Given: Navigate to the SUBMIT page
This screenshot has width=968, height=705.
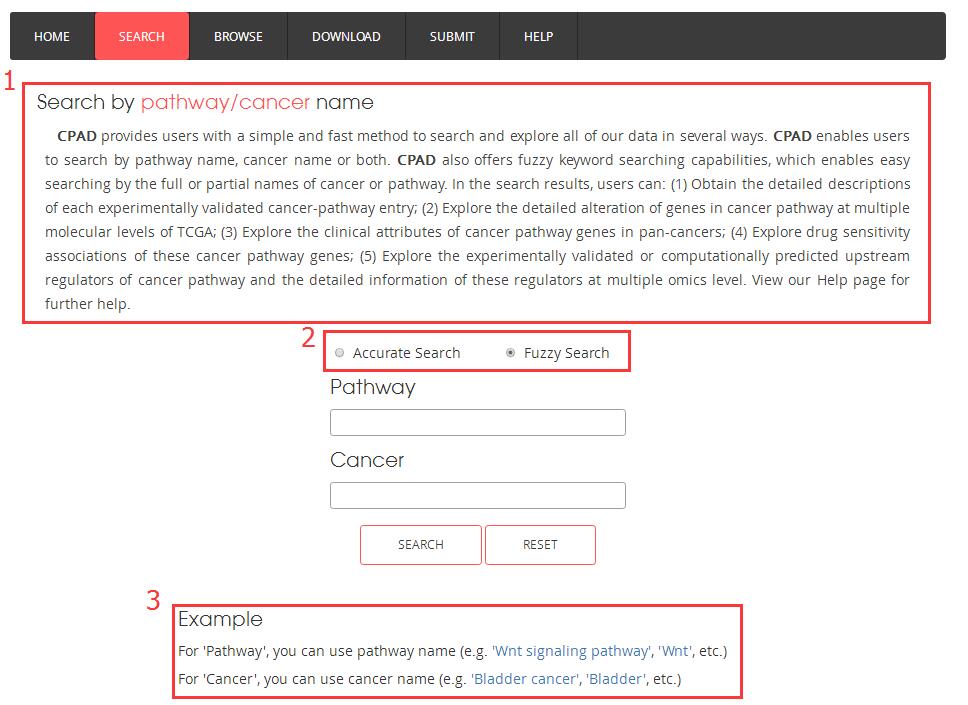Looking at the screenshot, I should (452, 37).
